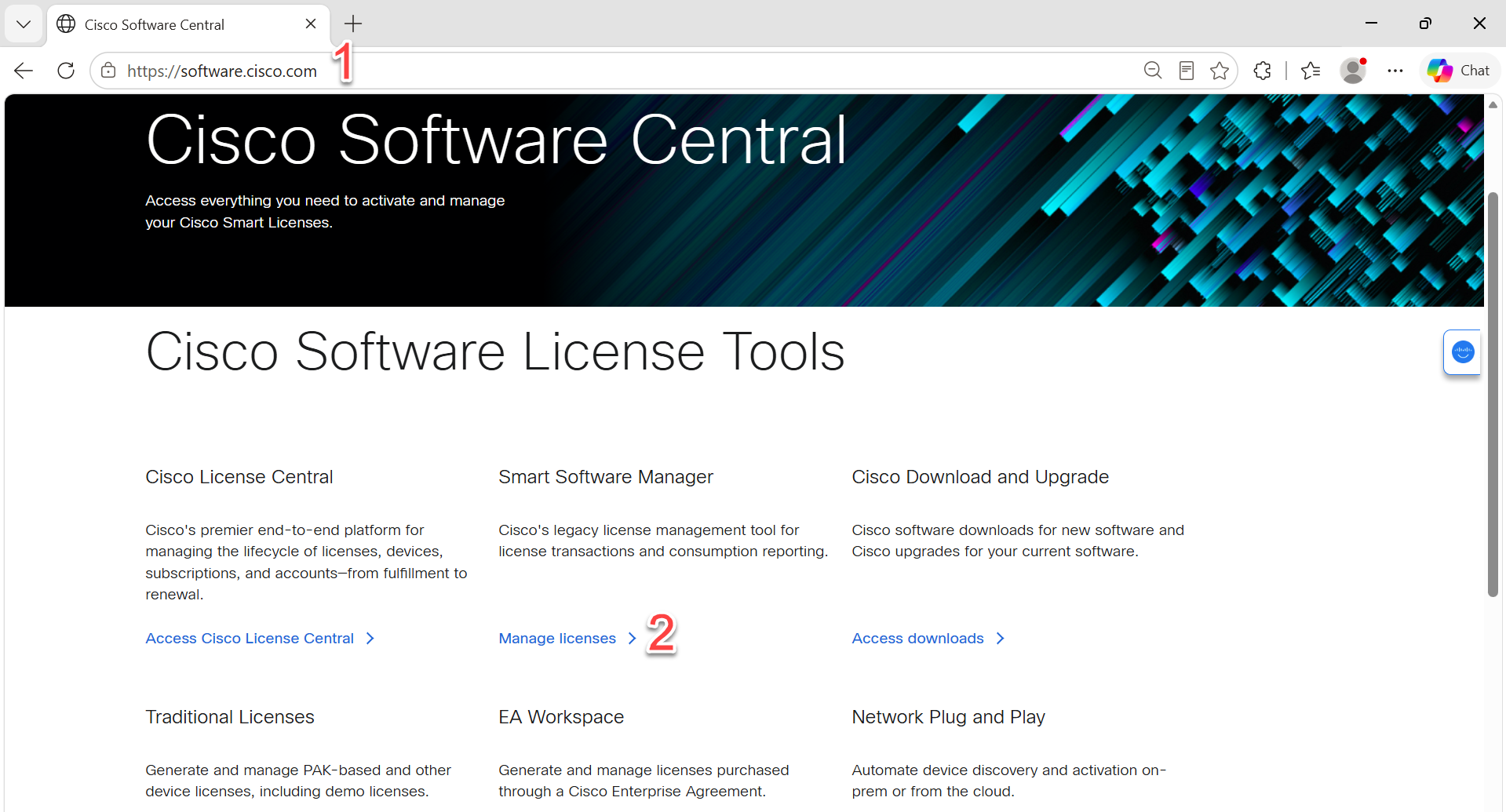Open the tab search dropdown arrow

click(x=24, y=24)
